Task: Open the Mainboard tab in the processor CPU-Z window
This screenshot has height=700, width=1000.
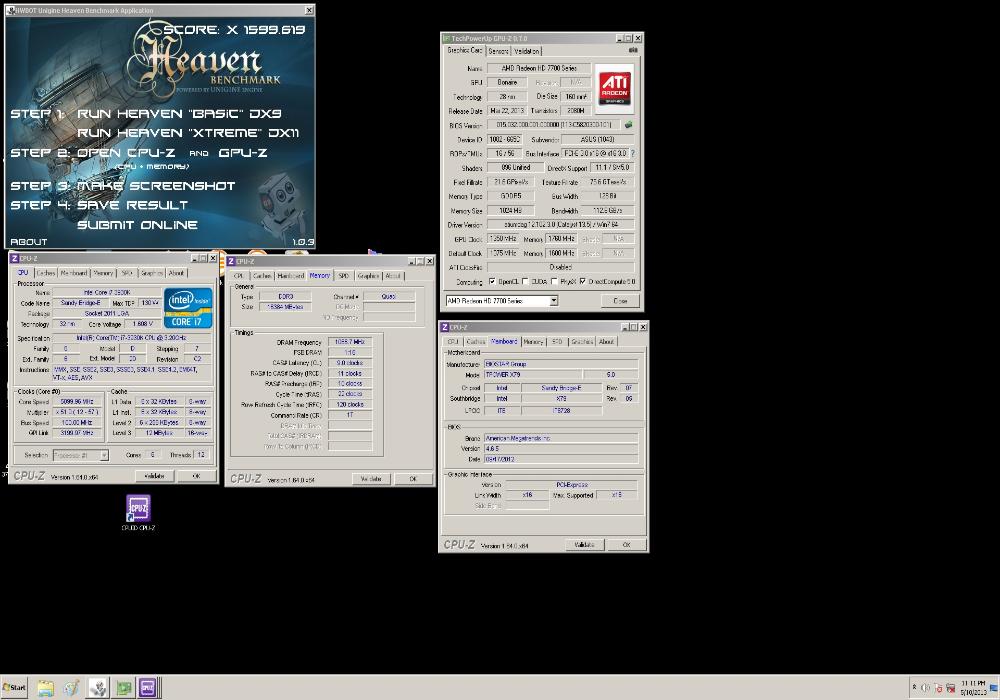Action: tap(73, 273)
